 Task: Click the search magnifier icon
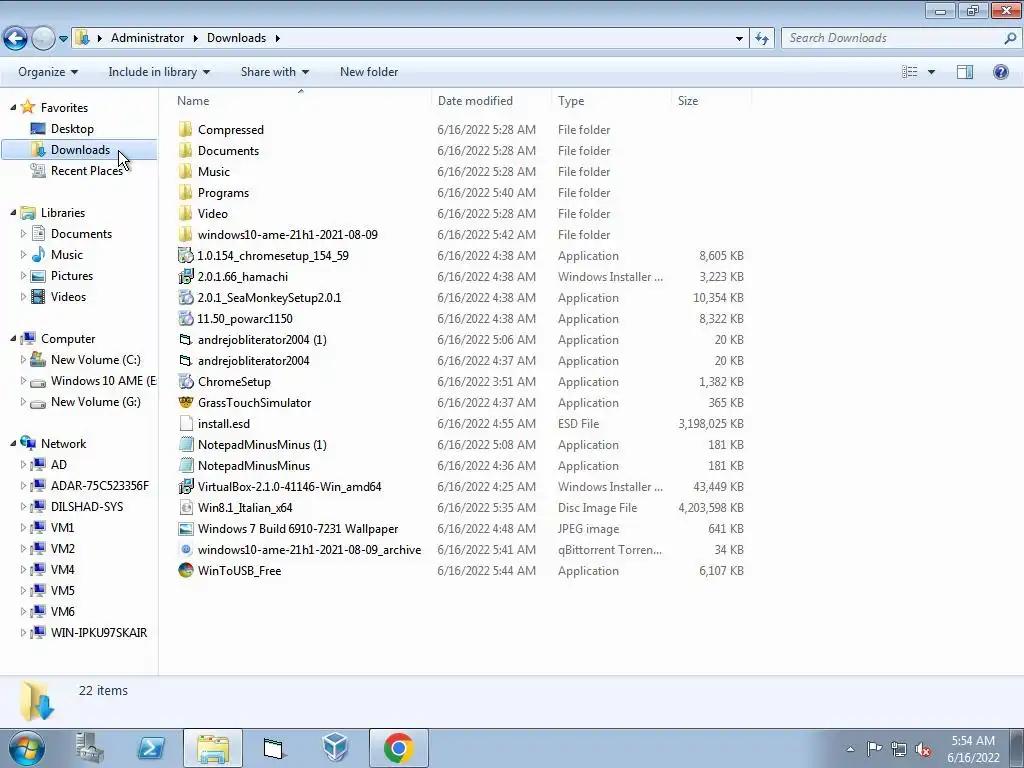point(1010,38)
